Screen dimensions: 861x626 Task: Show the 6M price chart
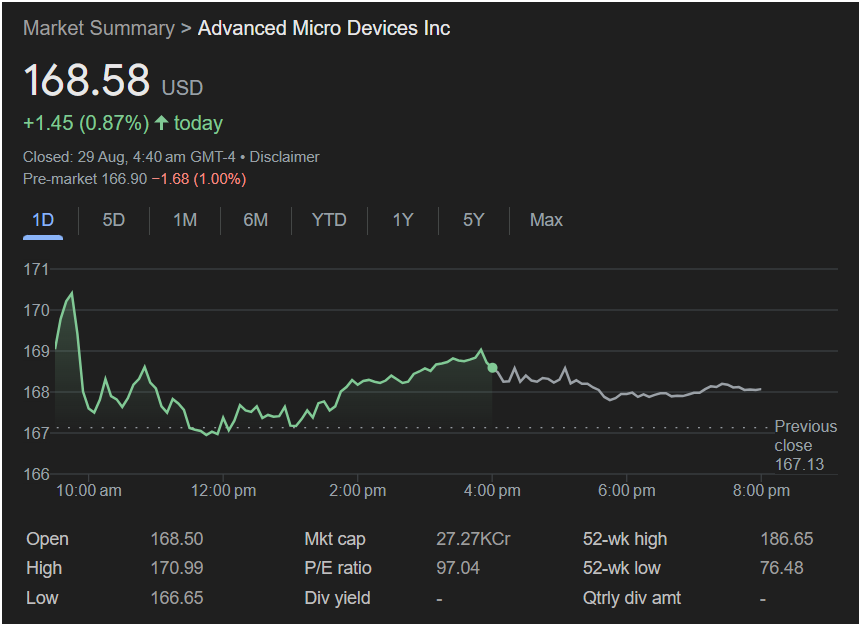(x=256, y=220)
